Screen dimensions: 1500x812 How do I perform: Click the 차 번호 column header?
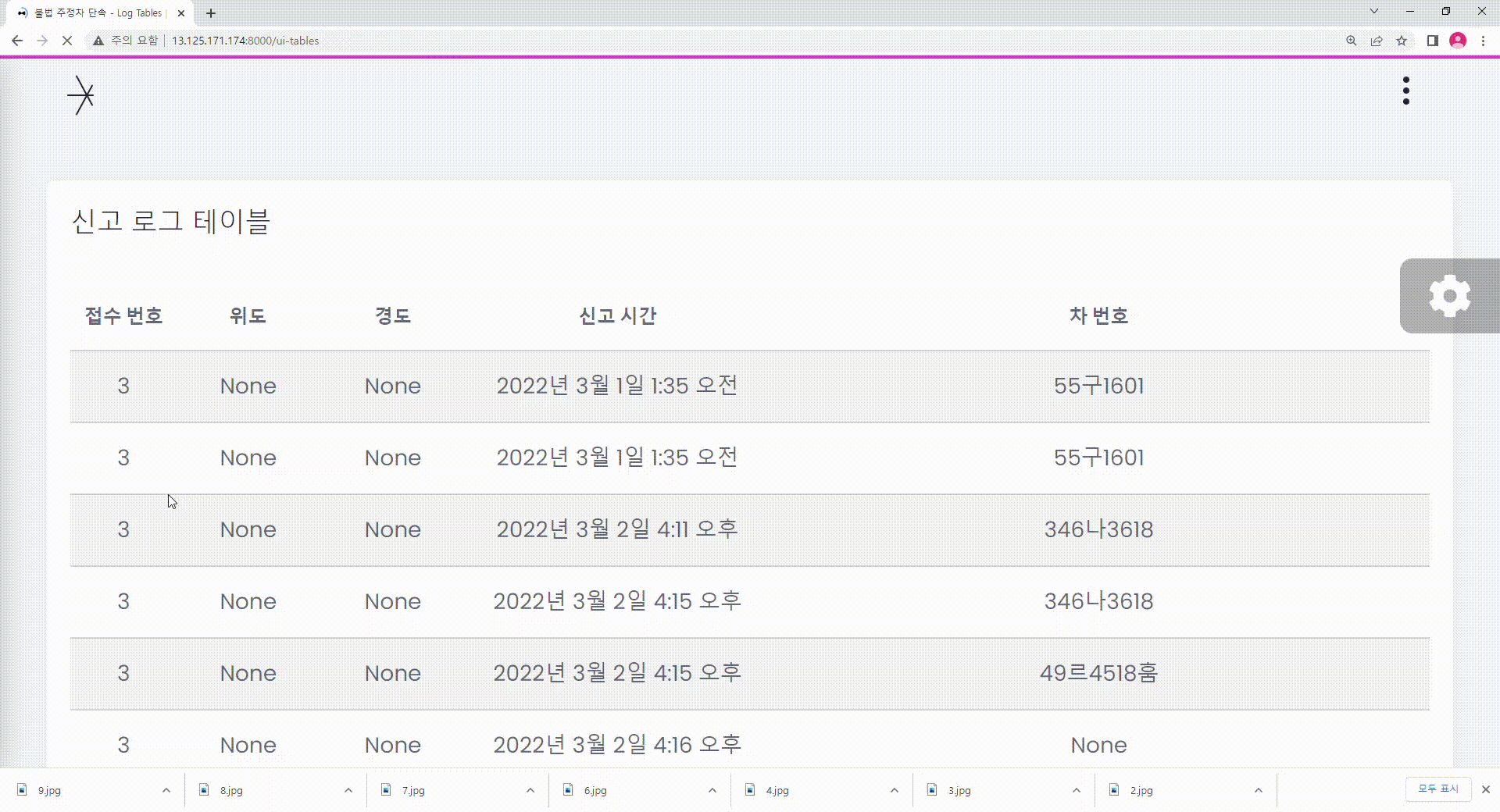1098,315
